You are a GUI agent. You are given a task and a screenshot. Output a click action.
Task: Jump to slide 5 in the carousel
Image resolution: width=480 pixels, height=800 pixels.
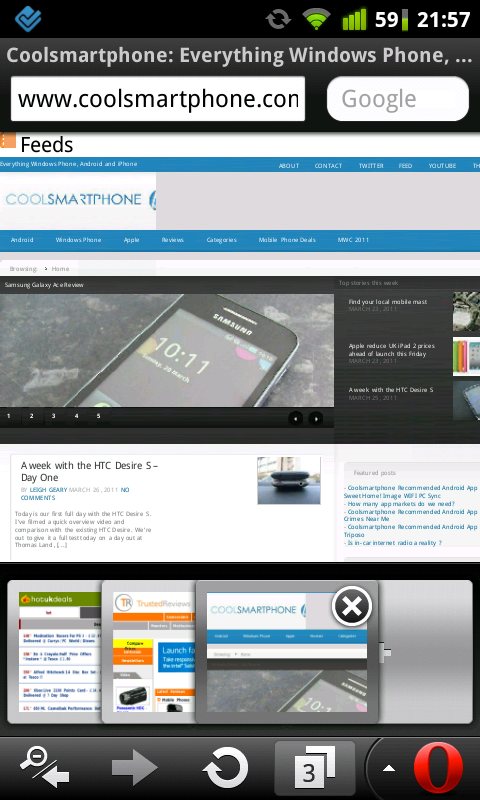click(98, 416)
